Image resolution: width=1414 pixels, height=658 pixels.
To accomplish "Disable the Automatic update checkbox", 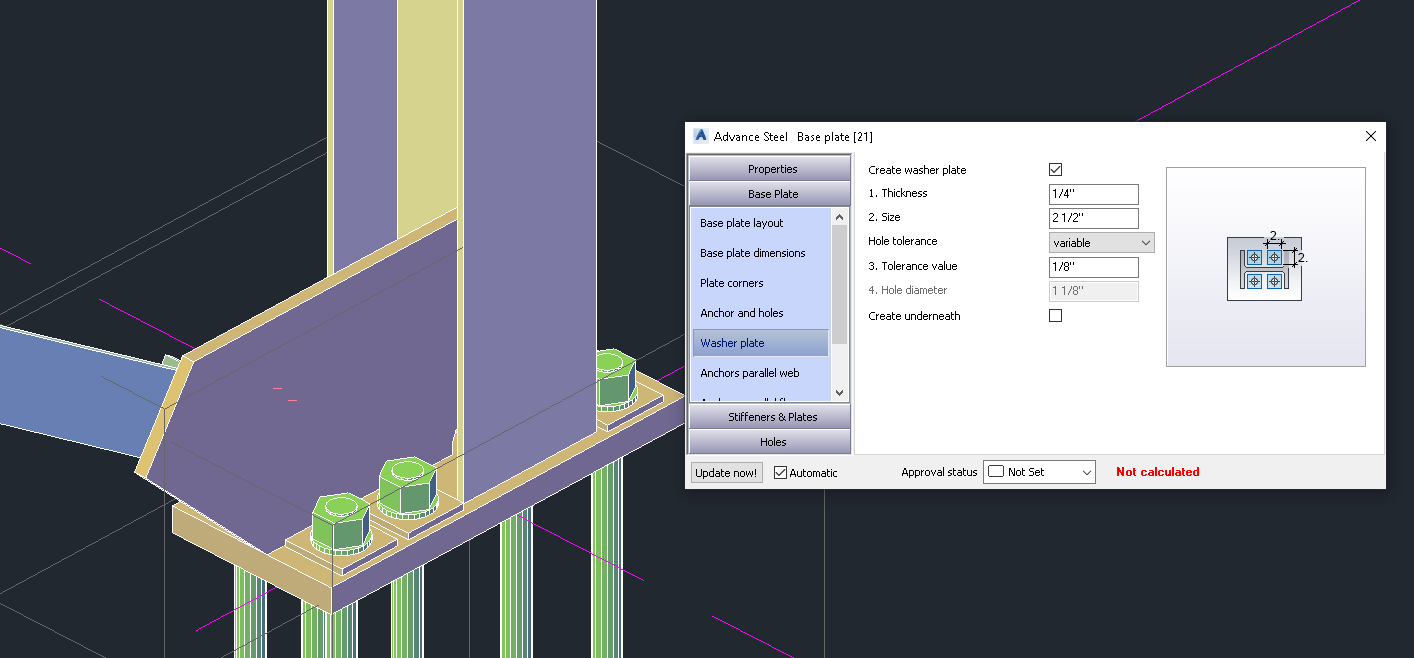I will click(x=779, y=472).
